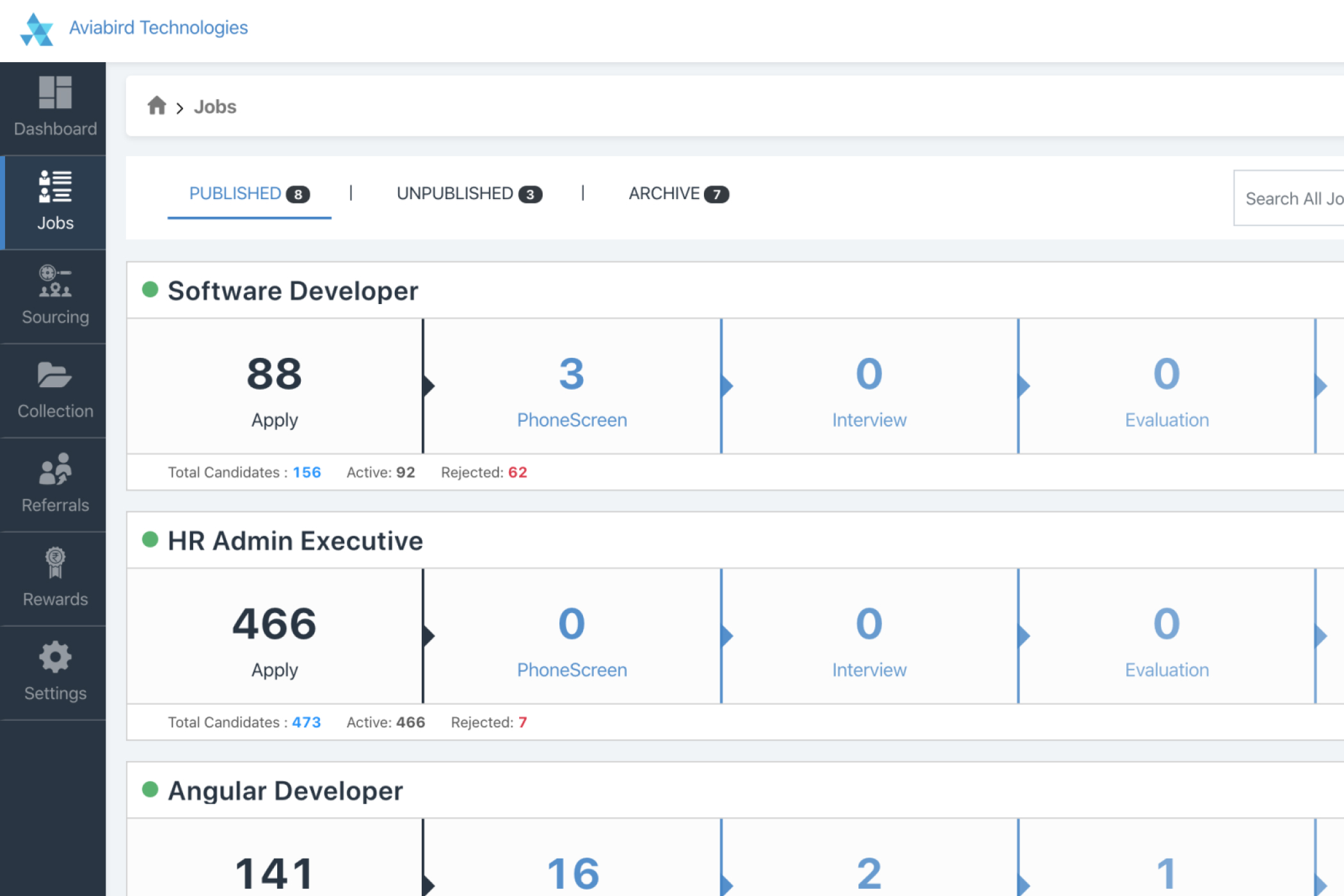Click the Software Developer green status dot
Image resolution: width=1344 pixels, height=896 pixels.
(x=150, y=289)
